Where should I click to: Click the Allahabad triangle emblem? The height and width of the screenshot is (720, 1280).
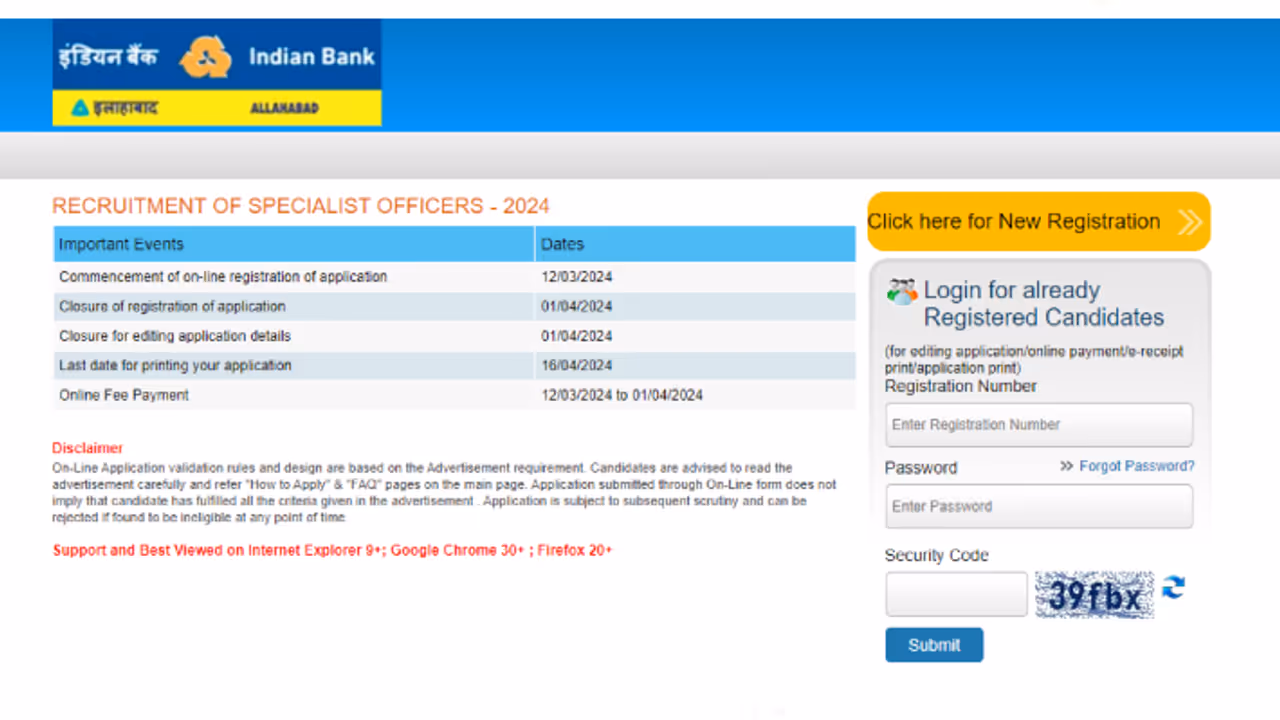point(81,107)
